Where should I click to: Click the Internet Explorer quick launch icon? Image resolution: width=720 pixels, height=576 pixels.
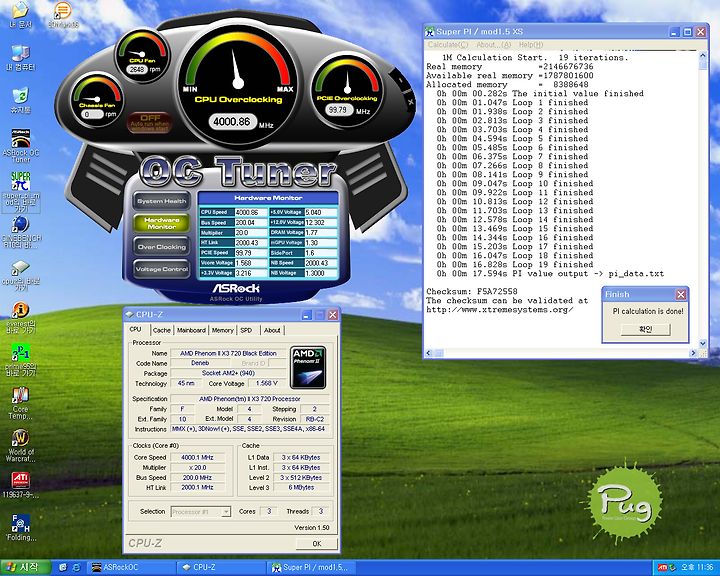click(x=76, y=568)
